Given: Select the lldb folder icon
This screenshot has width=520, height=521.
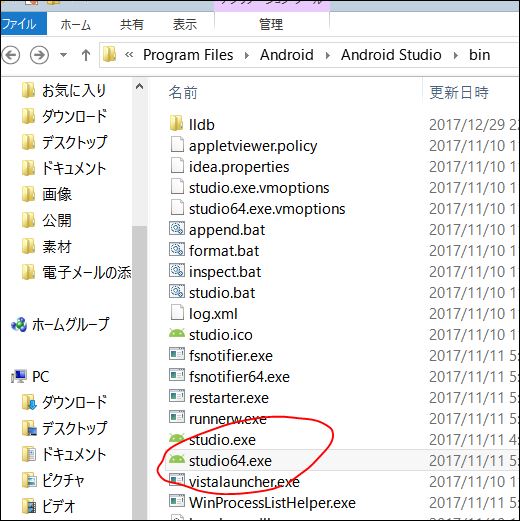Looking at the screenshot, I should click(x=177, y=124).
